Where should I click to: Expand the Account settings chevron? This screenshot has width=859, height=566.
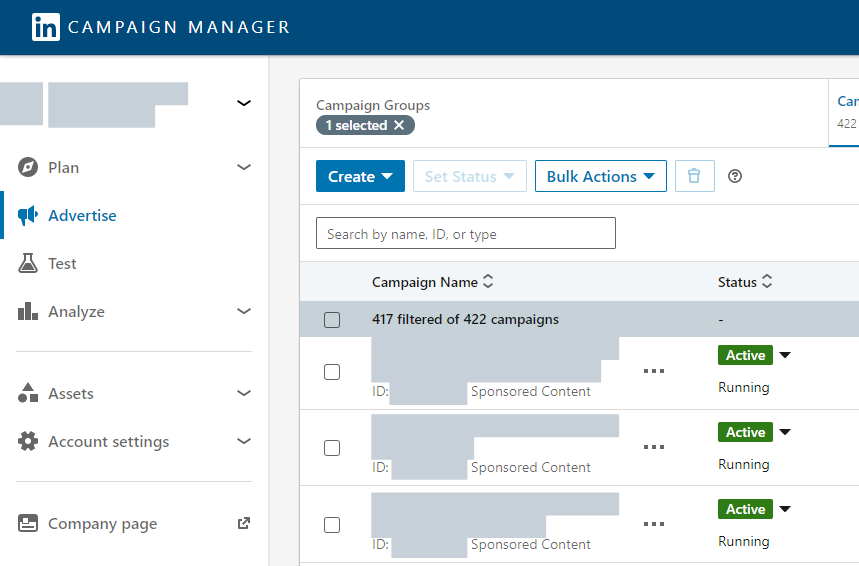(x=244, y=441)
